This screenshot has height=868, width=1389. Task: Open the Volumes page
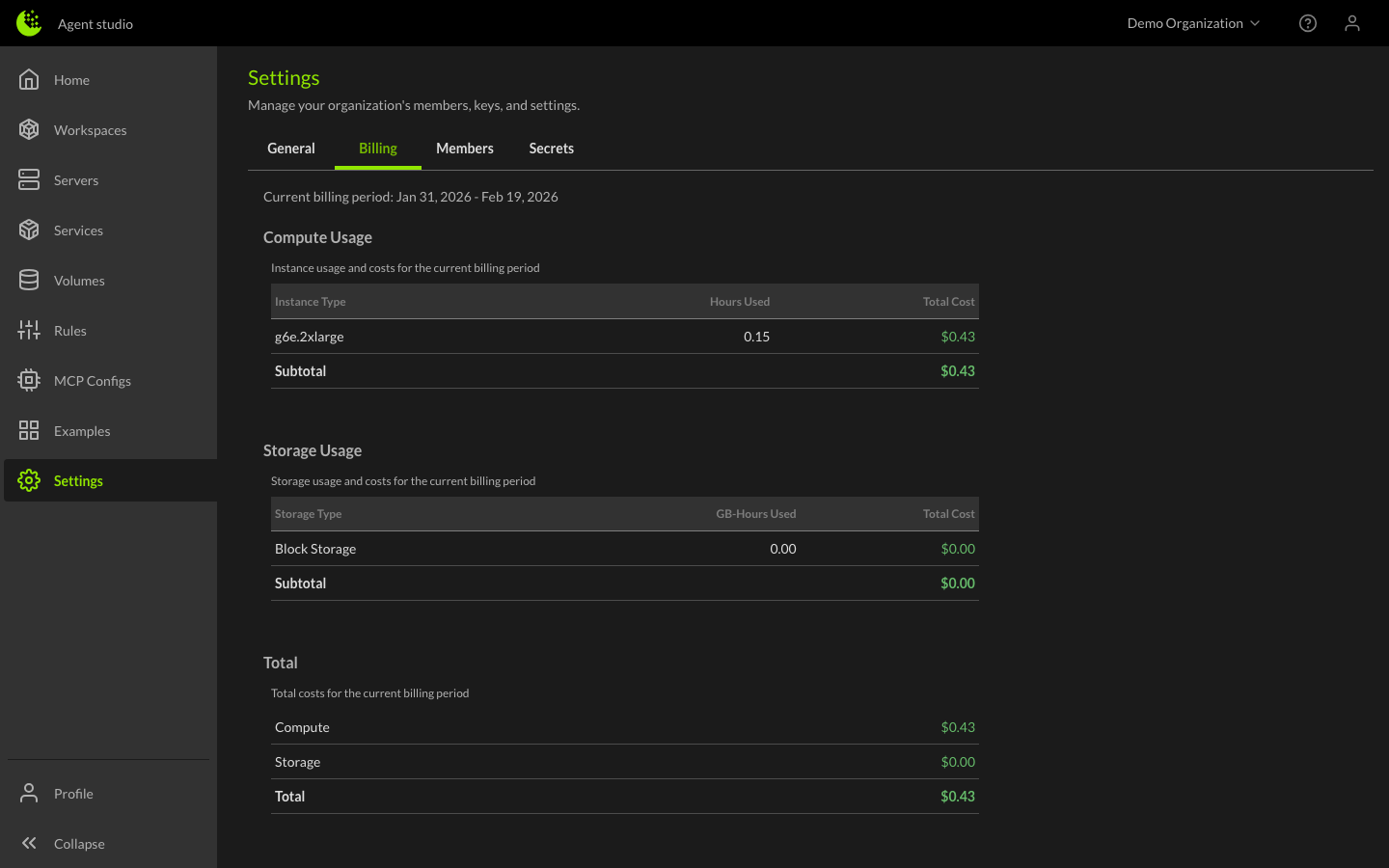coord(77,280)
